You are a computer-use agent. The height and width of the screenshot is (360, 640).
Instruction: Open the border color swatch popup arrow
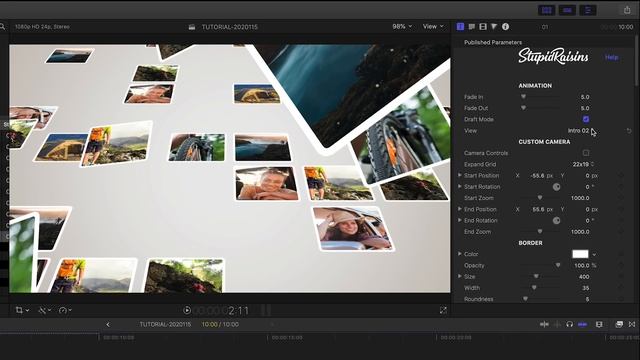594,255
